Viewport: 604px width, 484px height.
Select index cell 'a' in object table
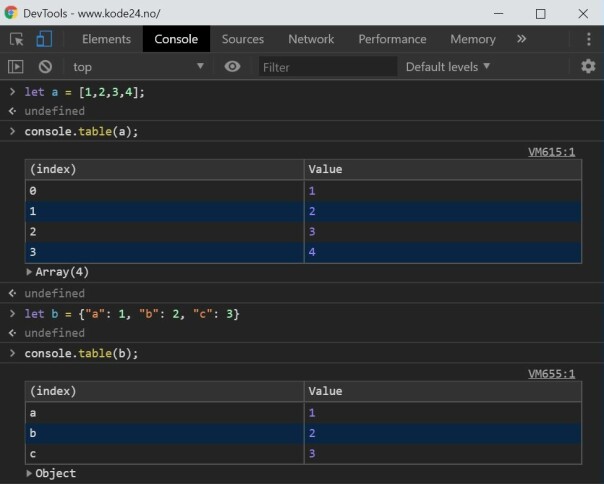164,413
